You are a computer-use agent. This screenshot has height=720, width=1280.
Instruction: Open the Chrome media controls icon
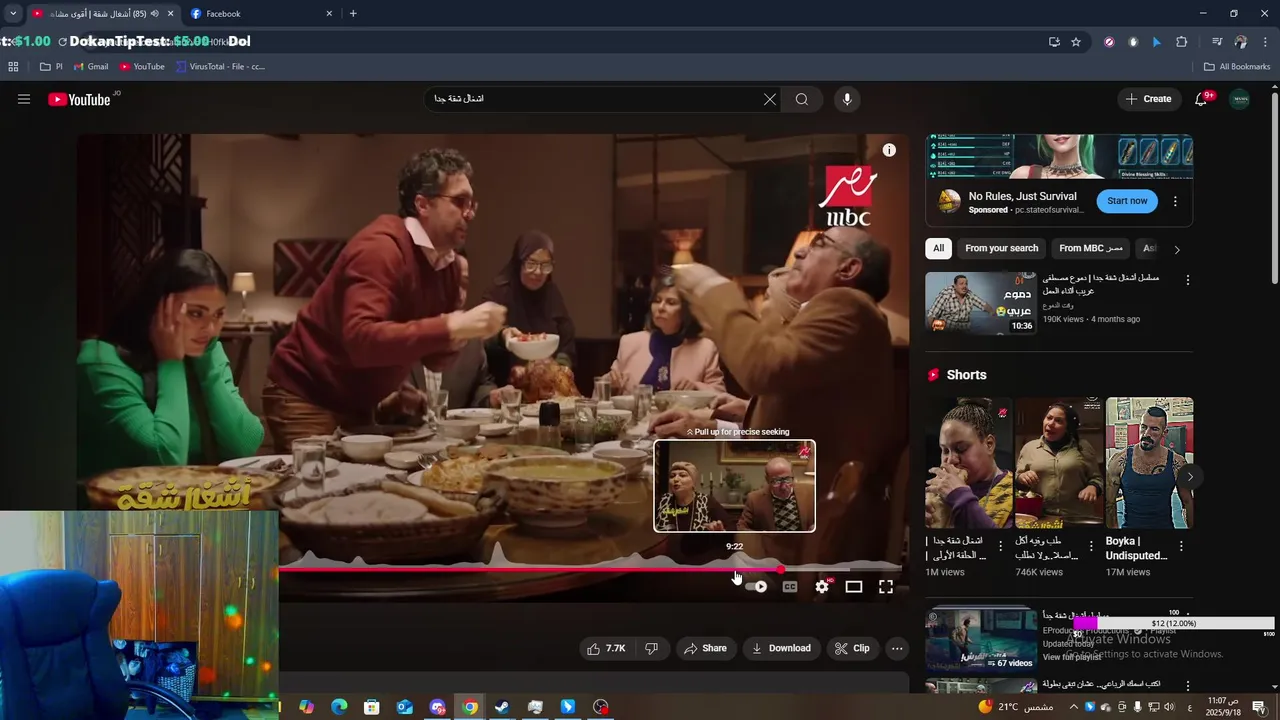(x=1217, y=42)
